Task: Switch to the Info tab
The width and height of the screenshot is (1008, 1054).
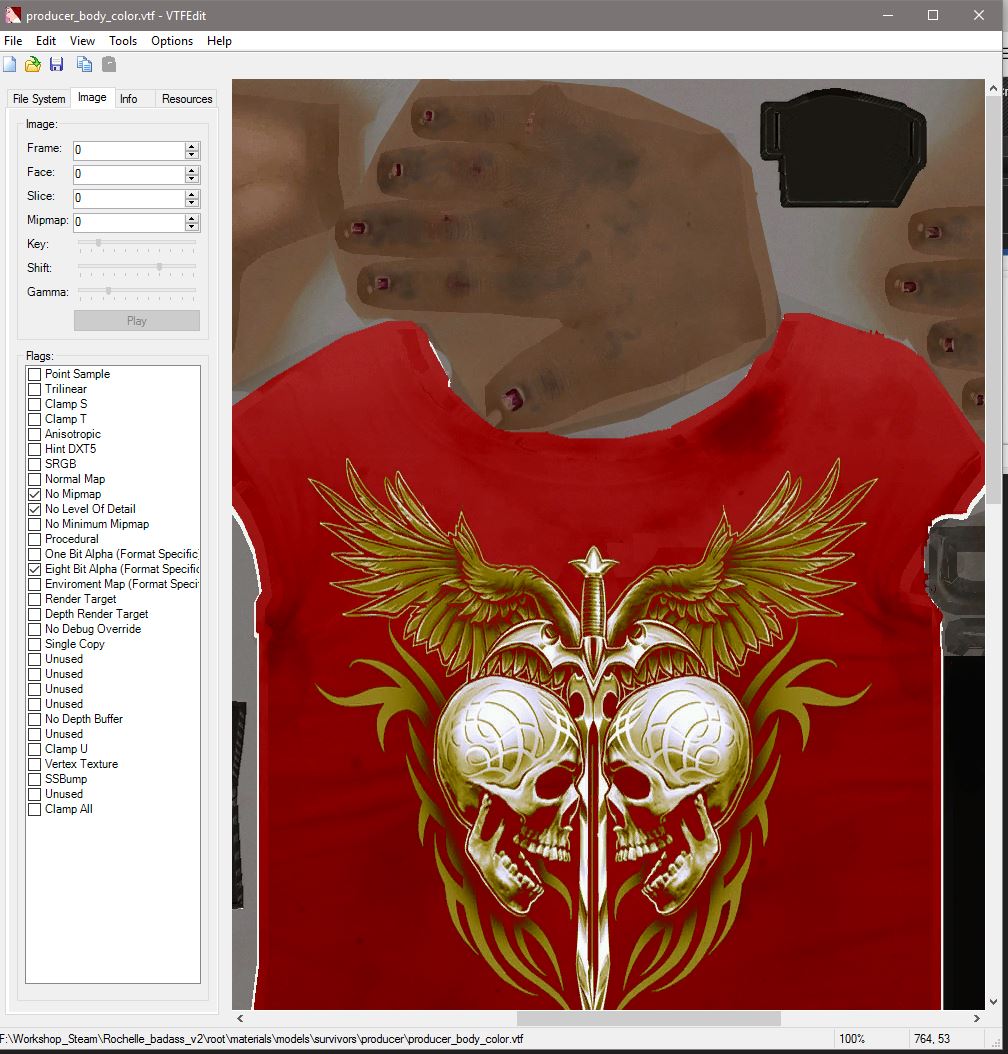Action: [x=128, y=99]
